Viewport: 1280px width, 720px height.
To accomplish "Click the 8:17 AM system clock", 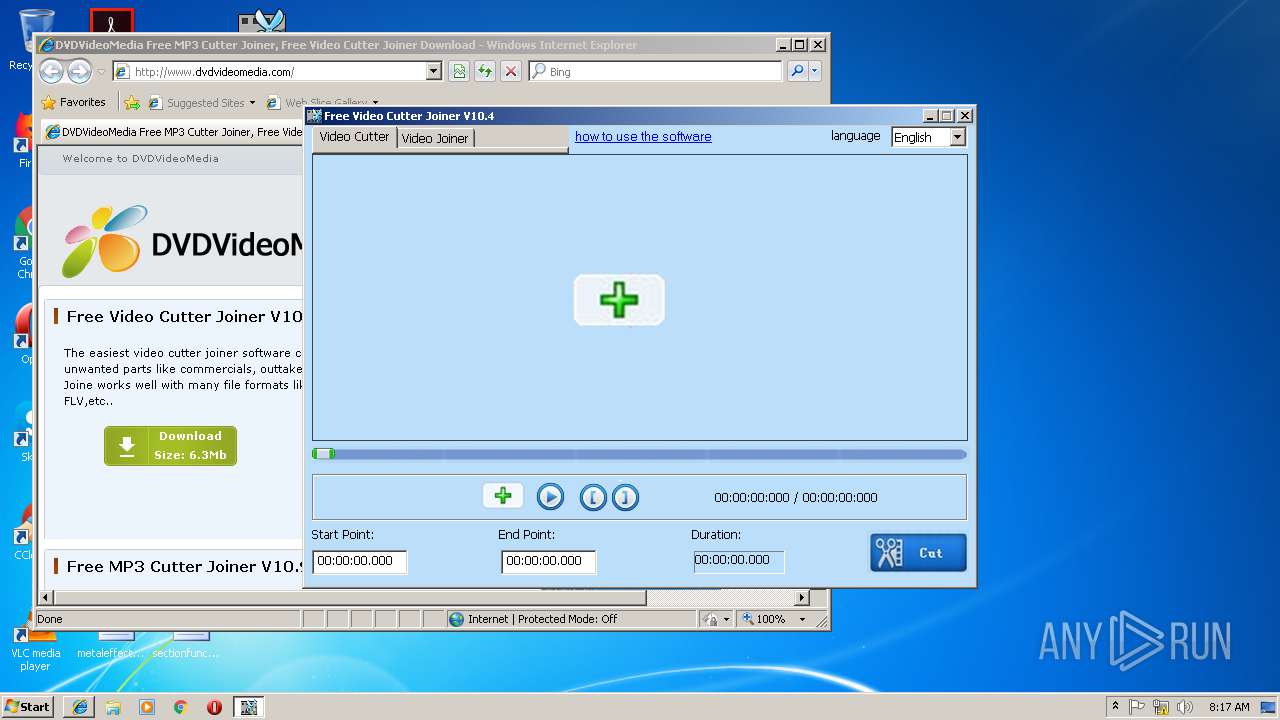I will pyautogui.click(x=1229, y=707).
